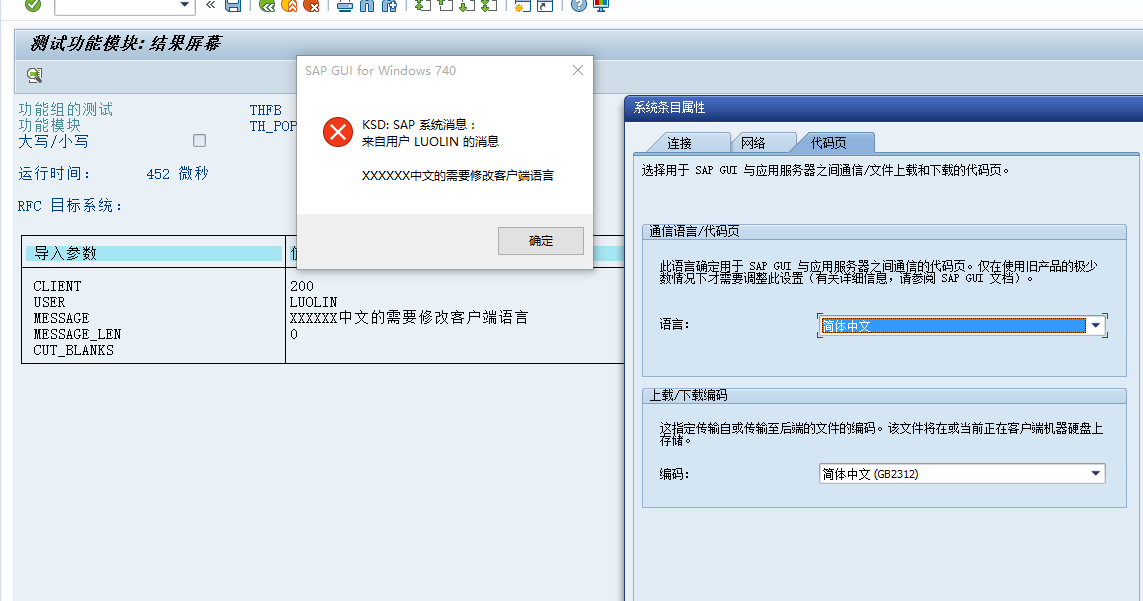Click the 确定 button in message dialog
This screenshot has width=1143, height=601.
coord(540,240)
